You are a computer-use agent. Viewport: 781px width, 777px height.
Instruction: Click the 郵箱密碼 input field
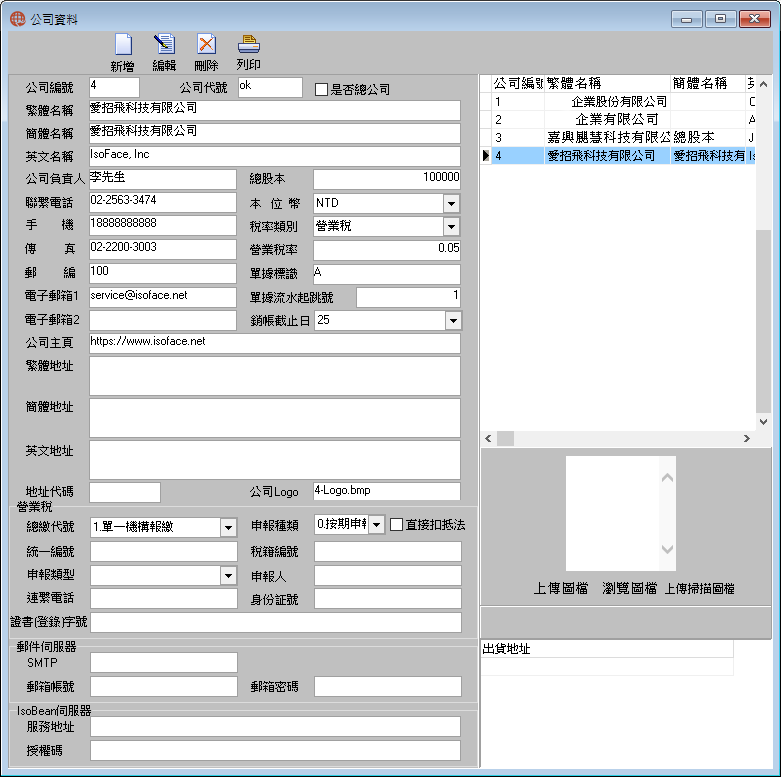point(388,686)
